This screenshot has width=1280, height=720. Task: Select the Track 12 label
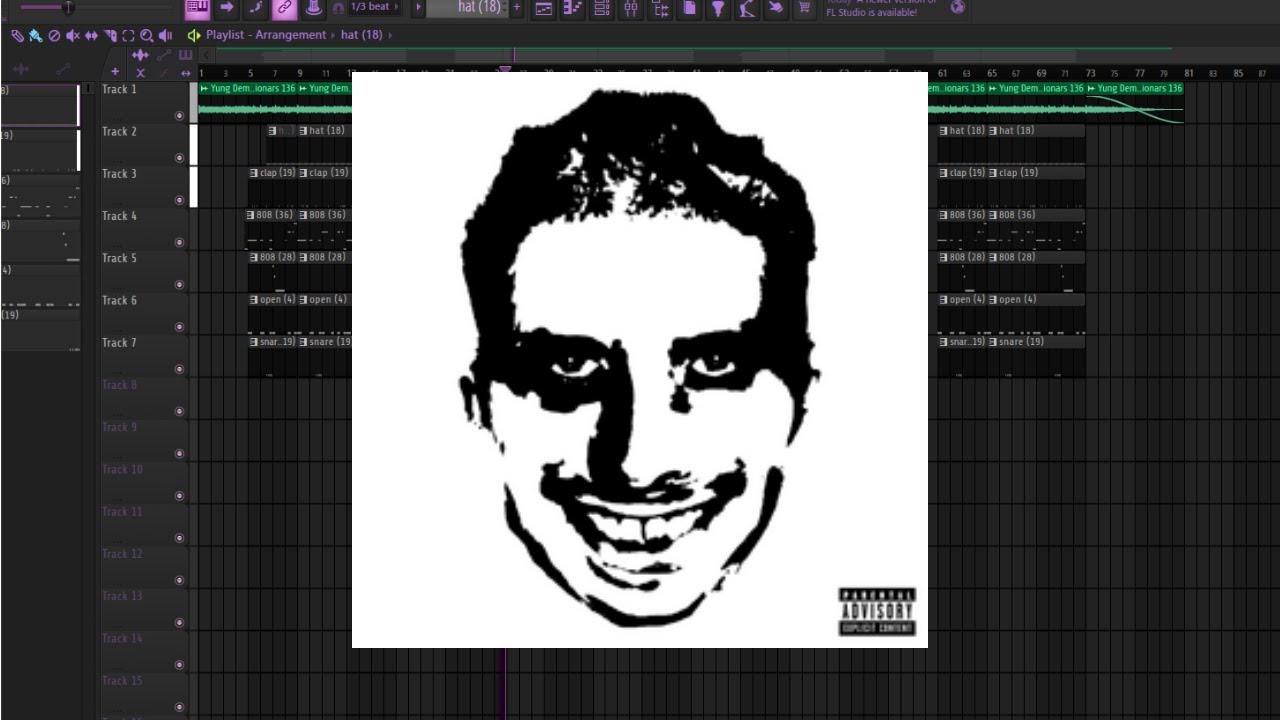[122, 554]
